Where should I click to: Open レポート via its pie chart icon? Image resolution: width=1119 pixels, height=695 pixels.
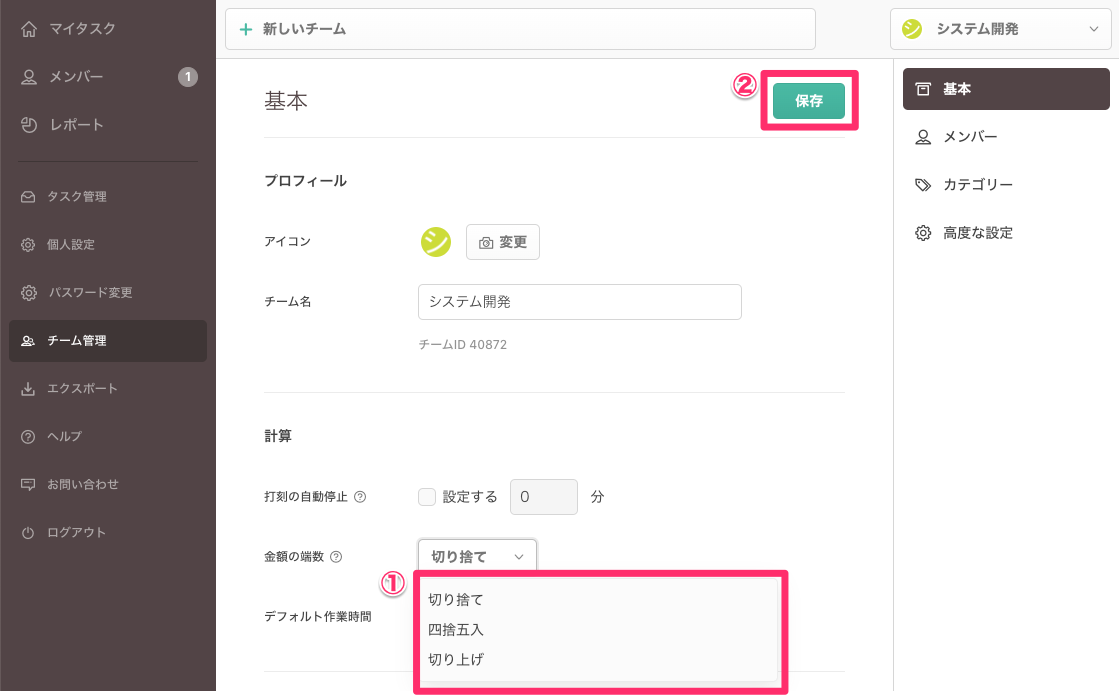point(29,125)
